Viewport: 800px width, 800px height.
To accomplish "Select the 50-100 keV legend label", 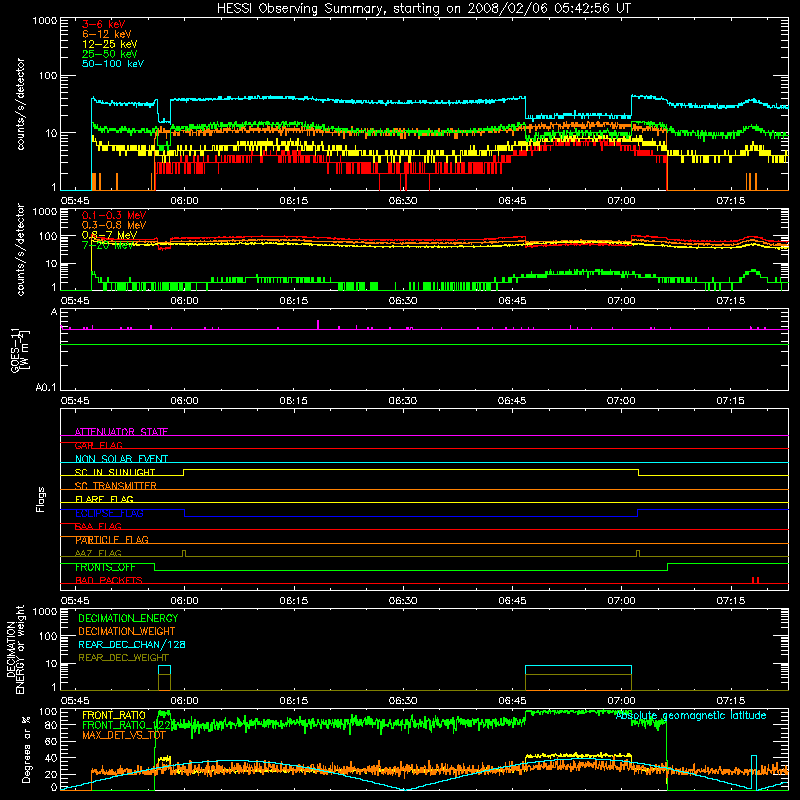I will click(113, 64).
